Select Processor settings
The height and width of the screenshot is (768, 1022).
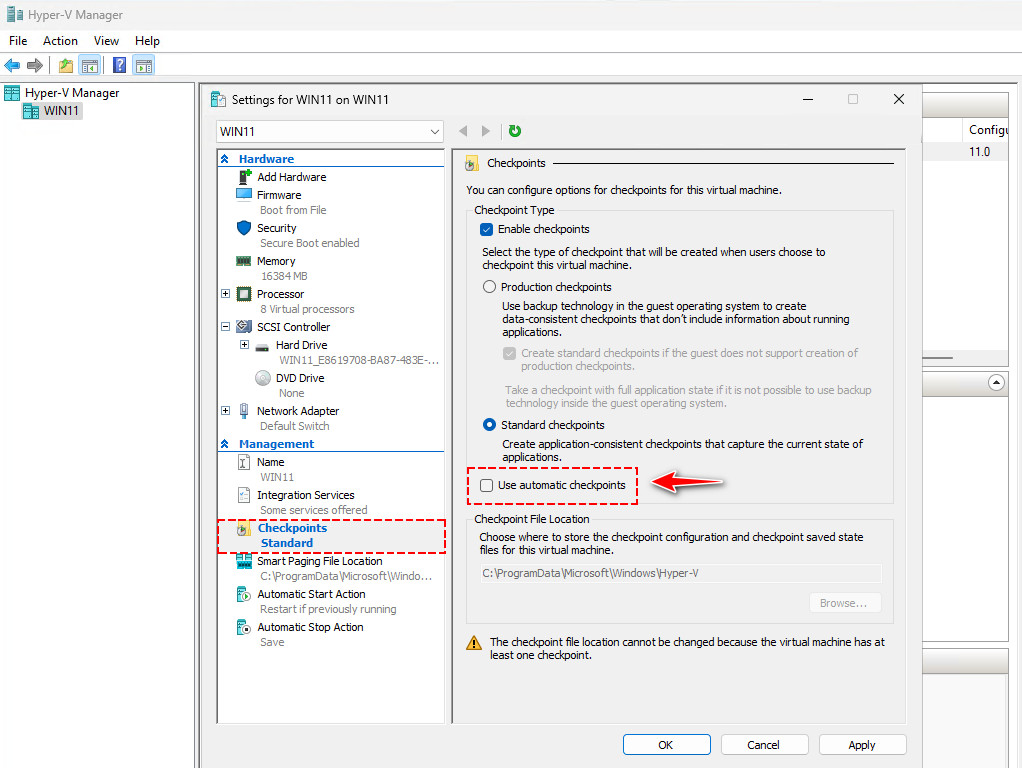coord(280,294)
